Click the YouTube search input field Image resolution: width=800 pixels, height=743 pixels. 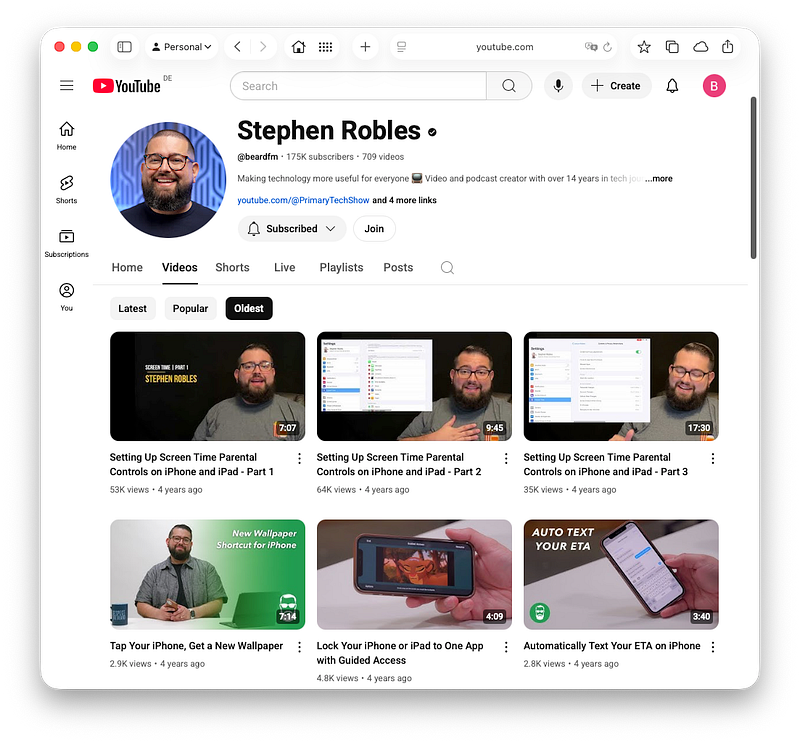pos(359,86)
